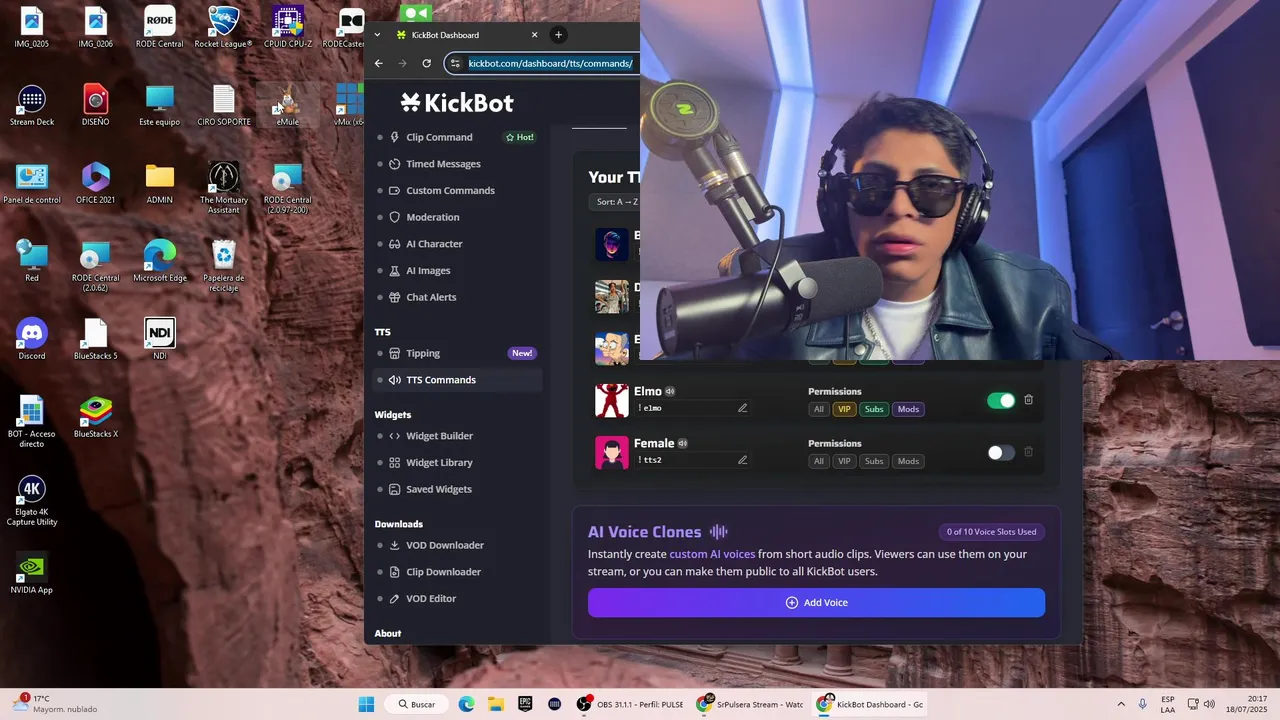Toggle the VIP permission for Female
The image size is (1280, 720).
tap(845, 461)
